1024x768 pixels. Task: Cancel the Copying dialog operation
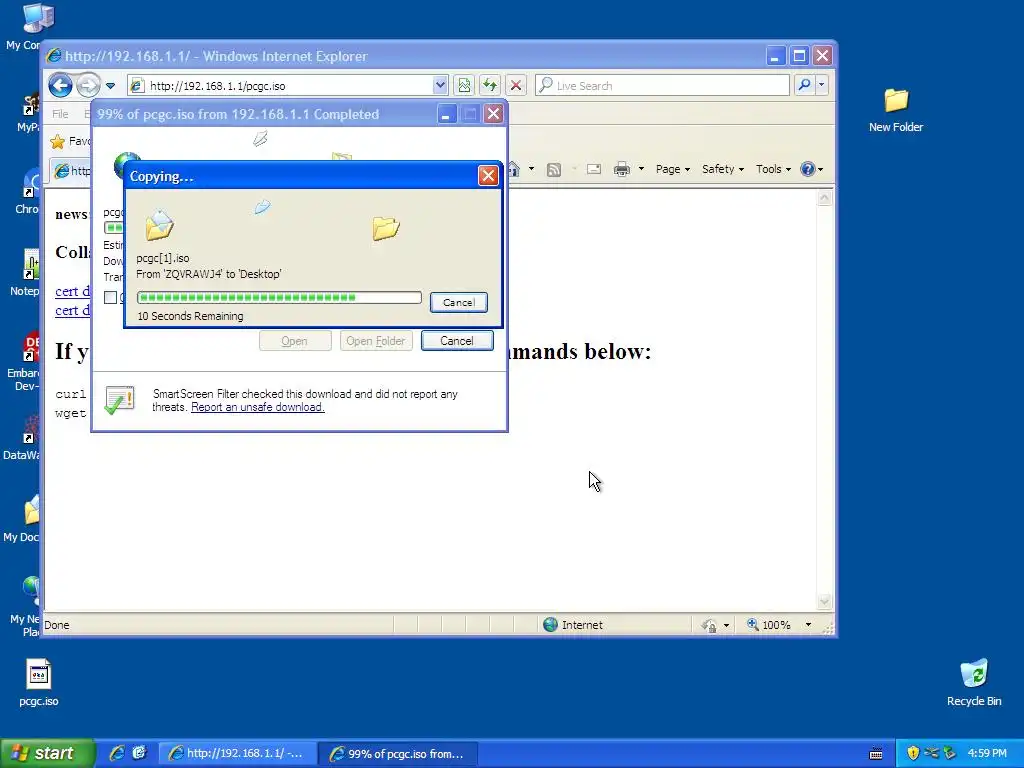[458, 302]
